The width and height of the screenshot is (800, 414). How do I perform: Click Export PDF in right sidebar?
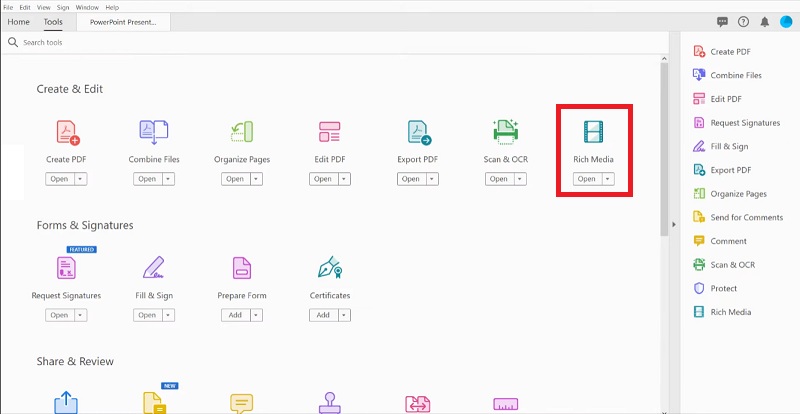(722, 170)
